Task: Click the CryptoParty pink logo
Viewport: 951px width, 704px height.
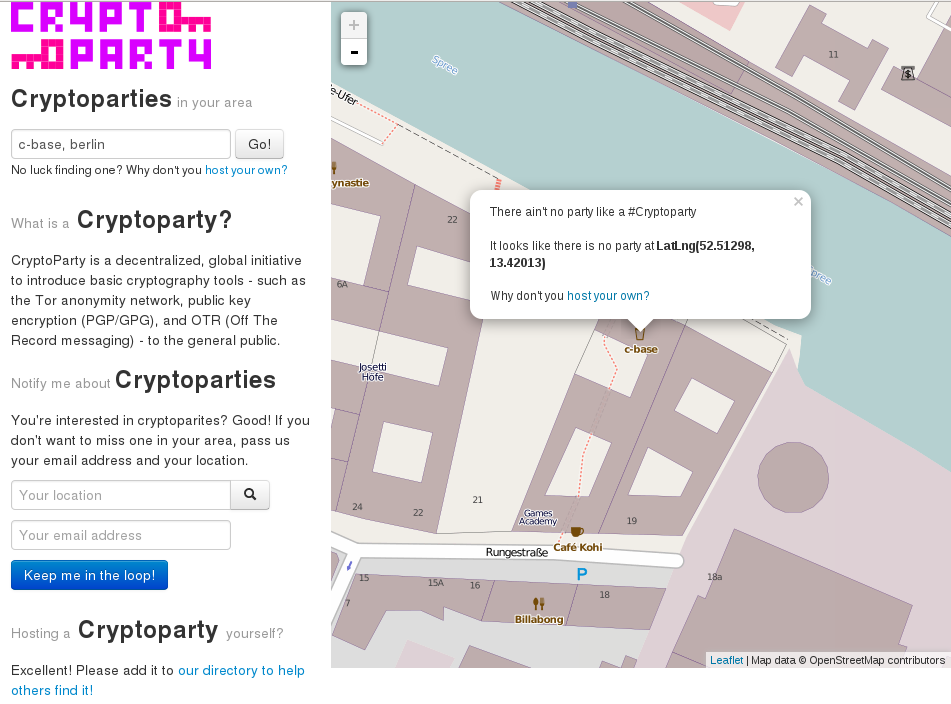Action: click(x=111, y=36)
